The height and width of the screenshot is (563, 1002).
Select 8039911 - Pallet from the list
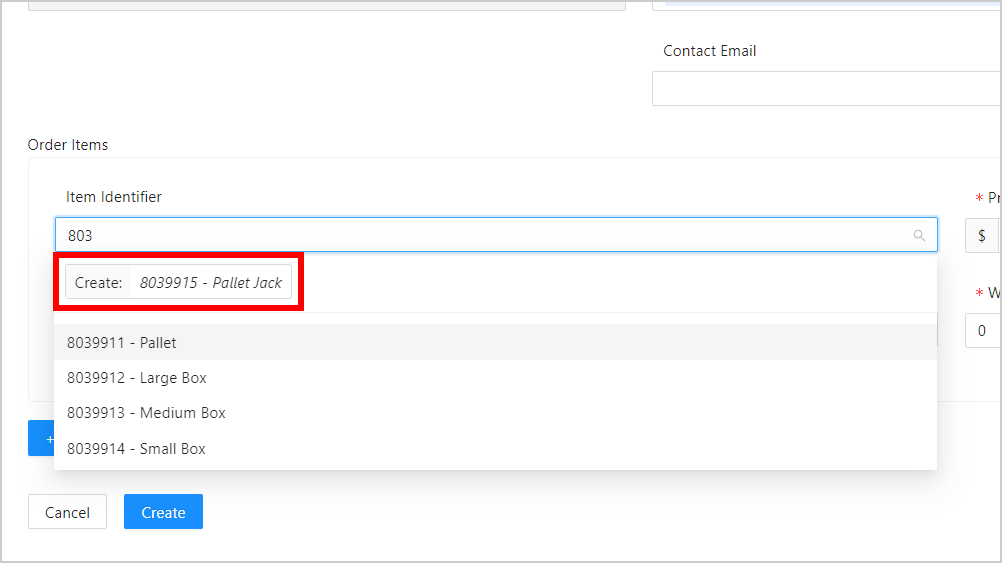pyautogui.click(x=122, y=343)
